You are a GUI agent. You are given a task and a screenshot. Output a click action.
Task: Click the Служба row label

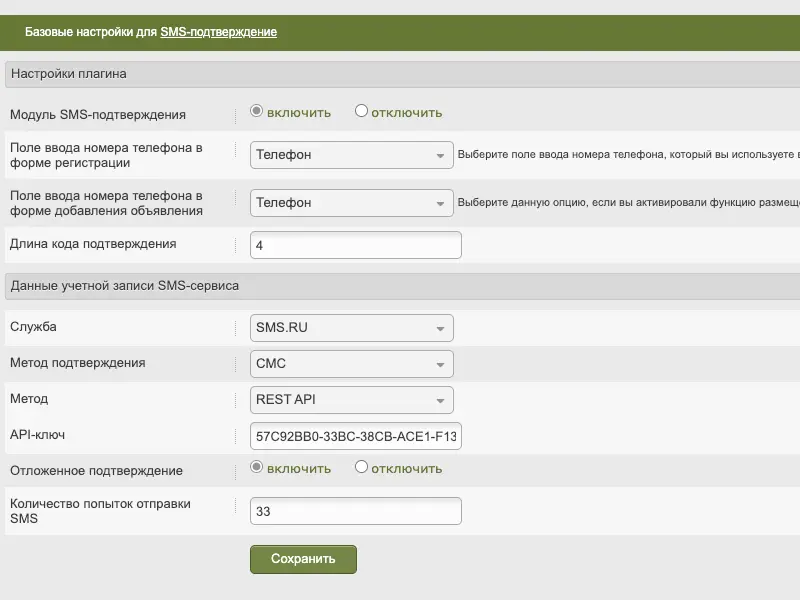33,327
